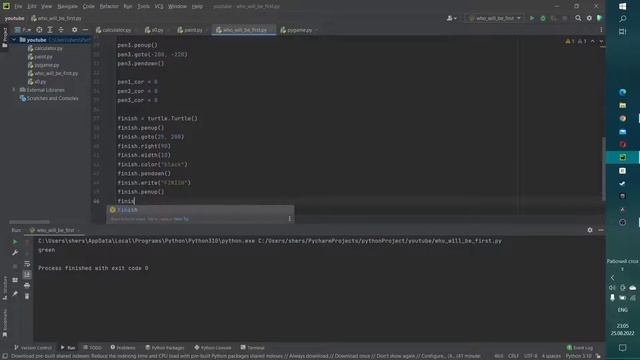Open run configuration dropdown who_will_be_first
The height and width of the screenshot is (360, 640).
click(x=495, y=18)
